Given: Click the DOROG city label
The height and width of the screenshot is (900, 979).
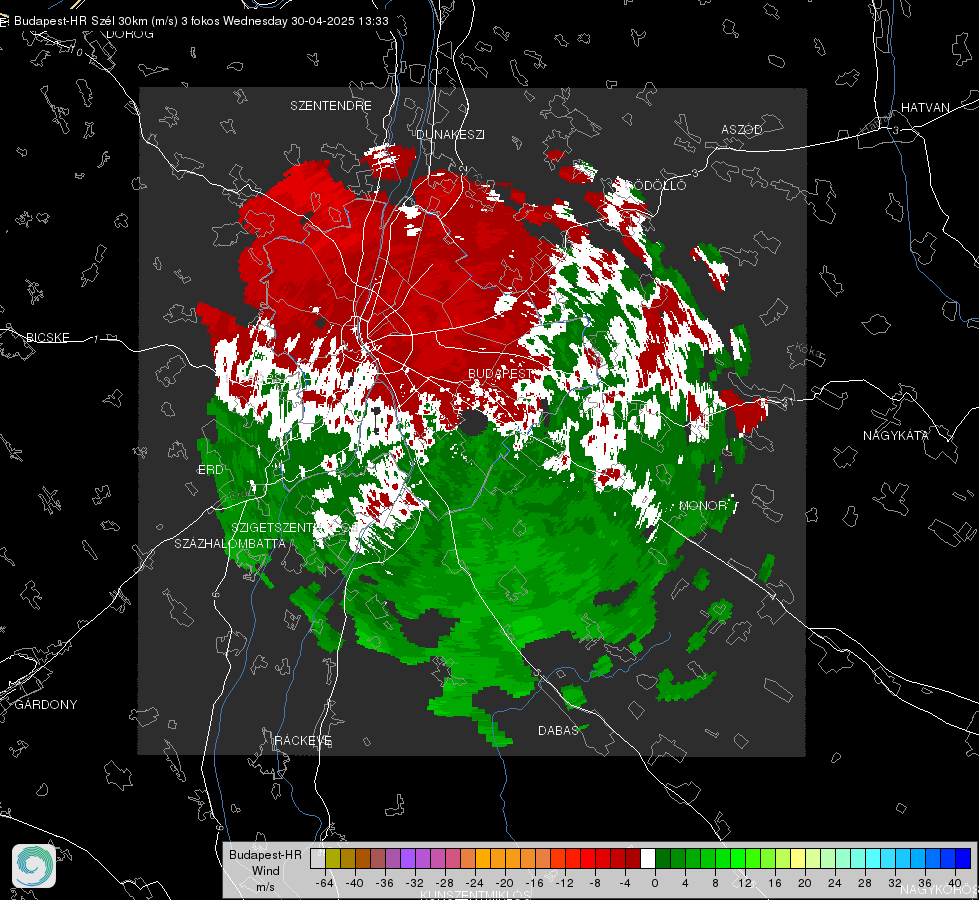Looking at the screenshot, I should 130,34.
